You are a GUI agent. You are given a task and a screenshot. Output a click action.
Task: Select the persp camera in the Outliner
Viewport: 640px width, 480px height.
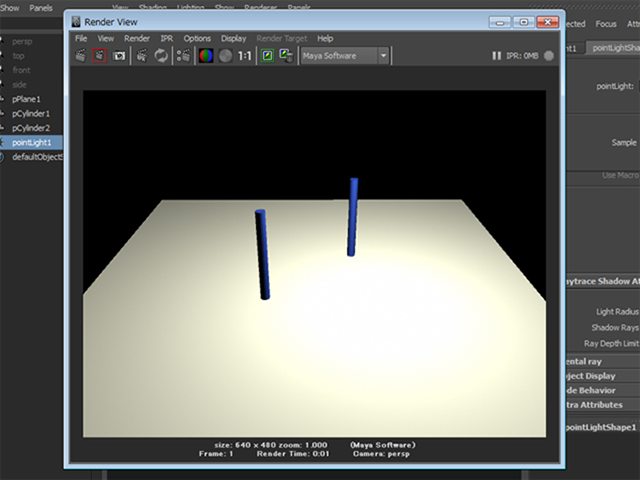click(x=22, y=41)
